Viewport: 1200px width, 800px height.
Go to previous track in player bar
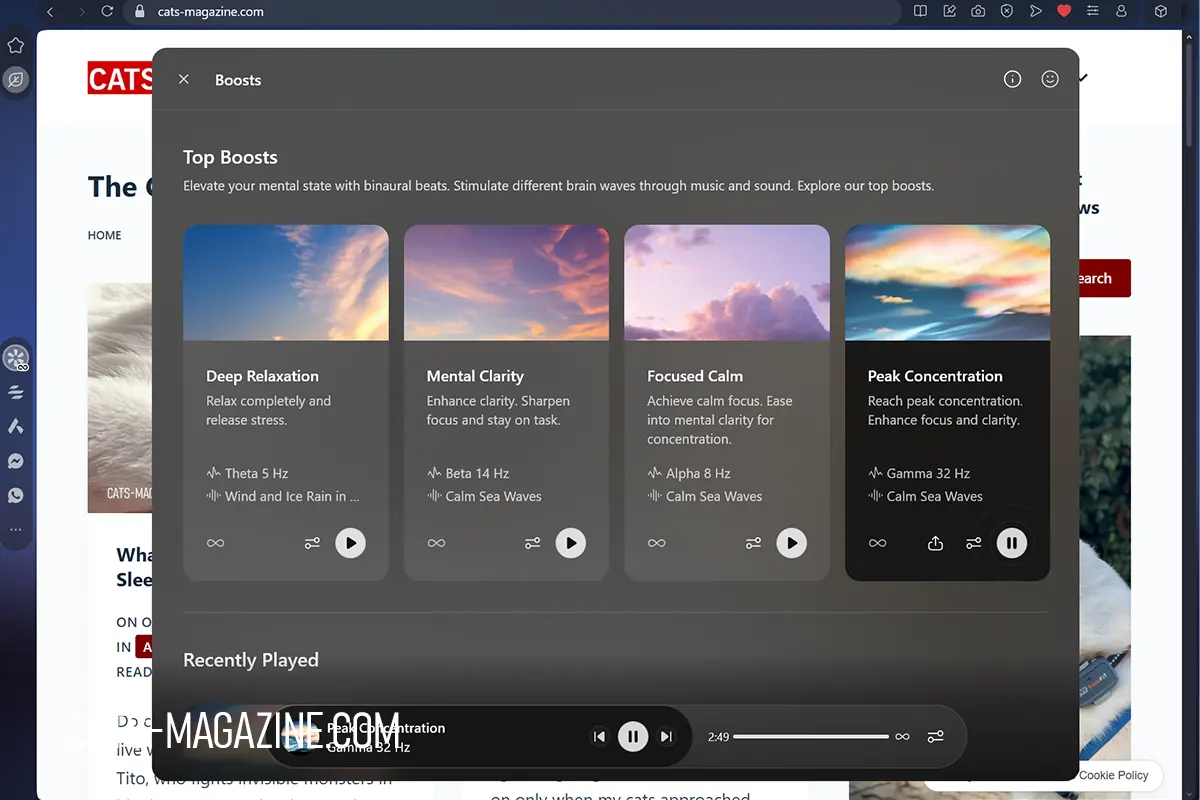point(599,737)
